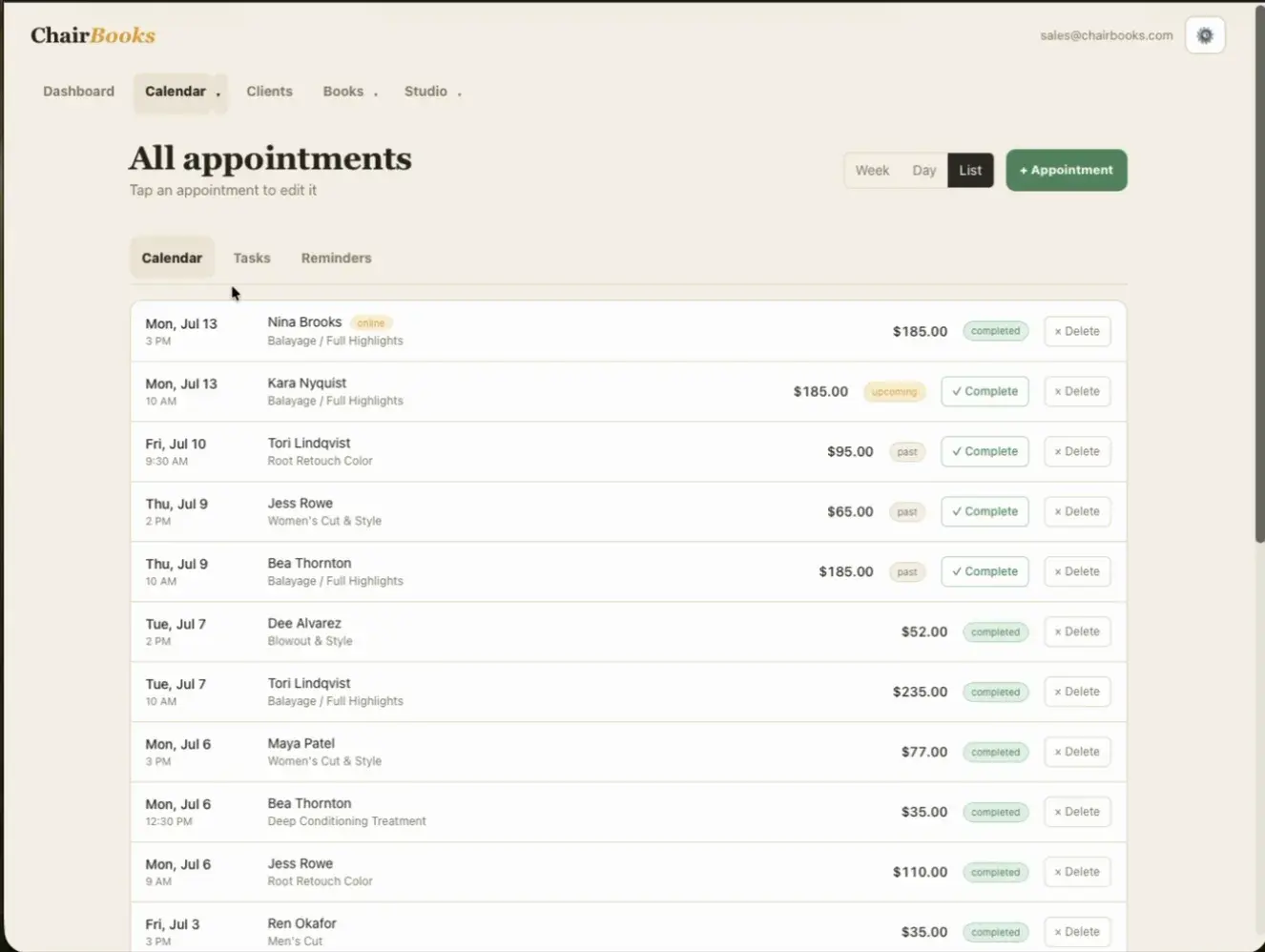The width and height of the screenshot is (1265, 952).
Task: Delete Tori Lindqvist Jul 10 appointment
Action: pos(1077,451)
